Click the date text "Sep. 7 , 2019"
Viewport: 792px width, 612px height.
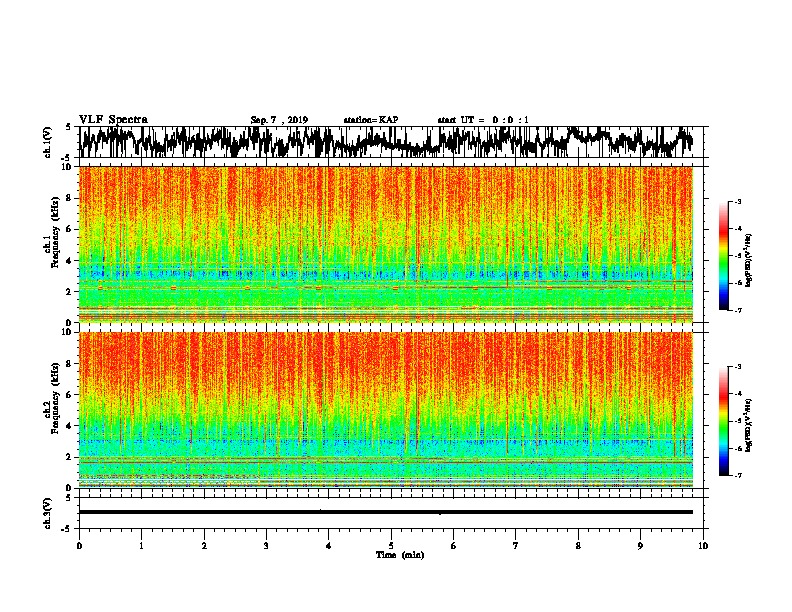(279, 120)
